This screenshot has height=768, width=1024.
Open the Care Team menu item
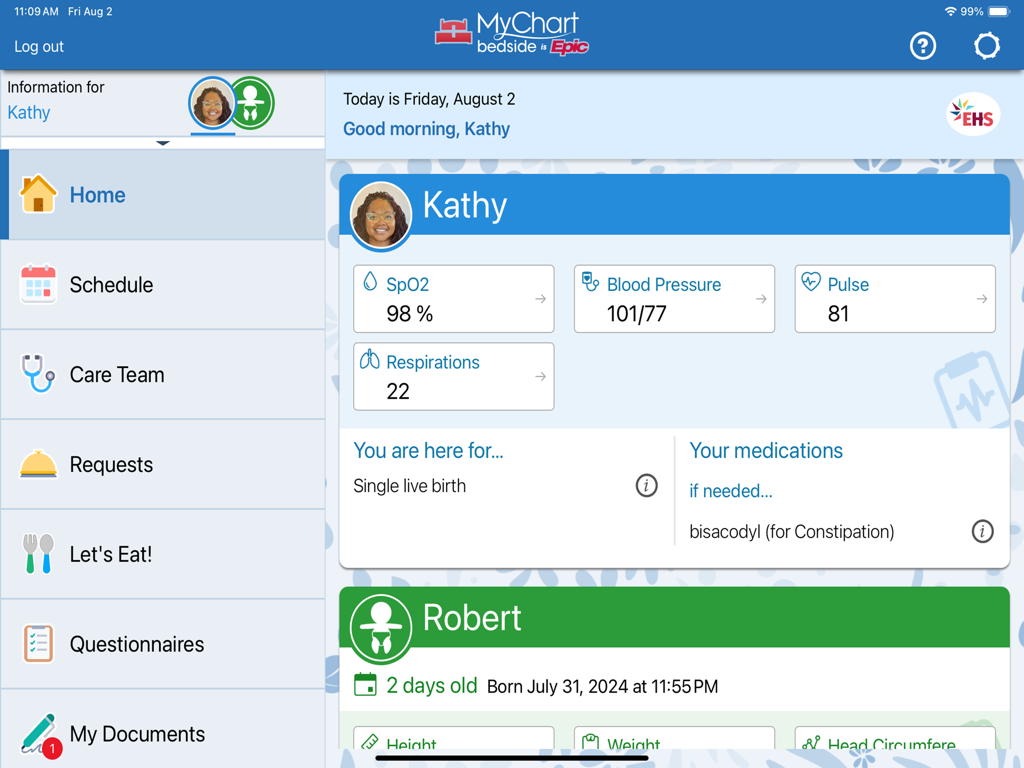[x=163, y=374]
